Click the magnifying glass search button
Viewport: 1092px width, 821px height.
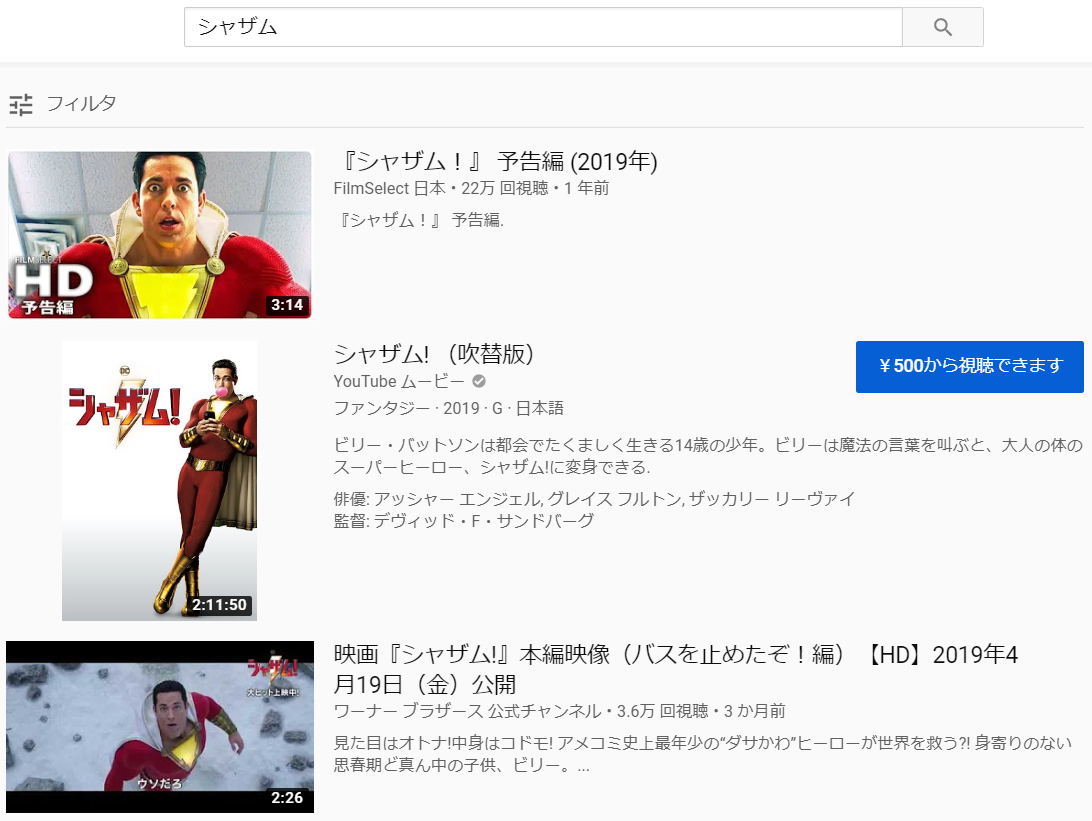pos(942,27)
